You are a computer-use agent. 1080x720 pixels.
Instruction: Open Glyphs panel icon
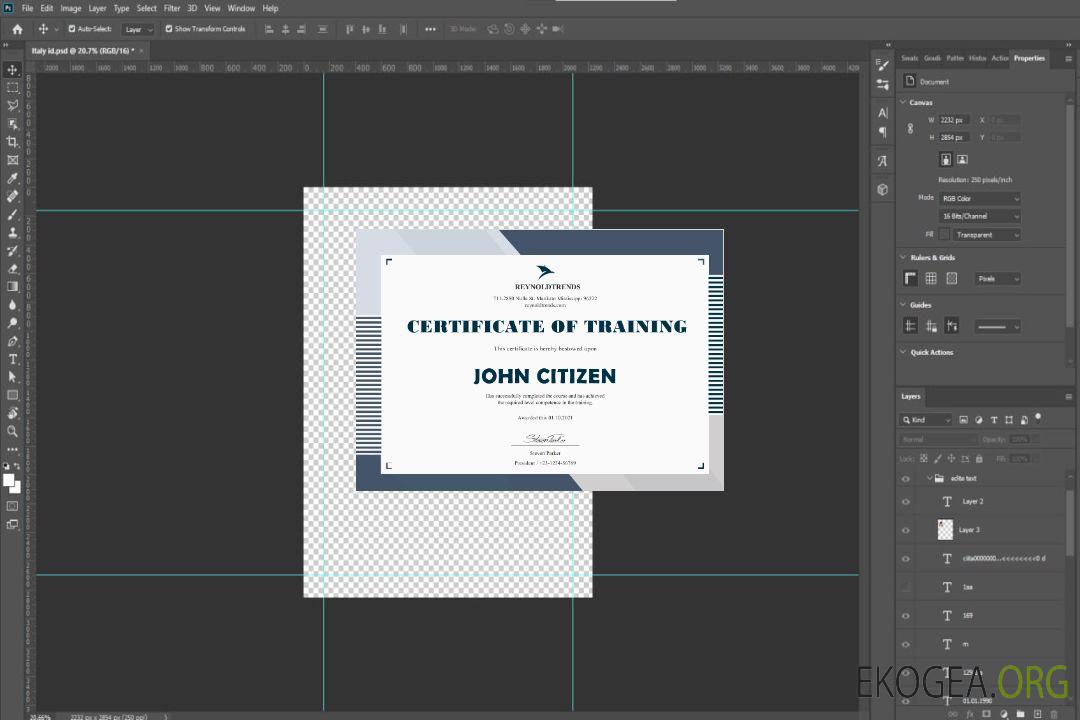(x=882, y=161)
